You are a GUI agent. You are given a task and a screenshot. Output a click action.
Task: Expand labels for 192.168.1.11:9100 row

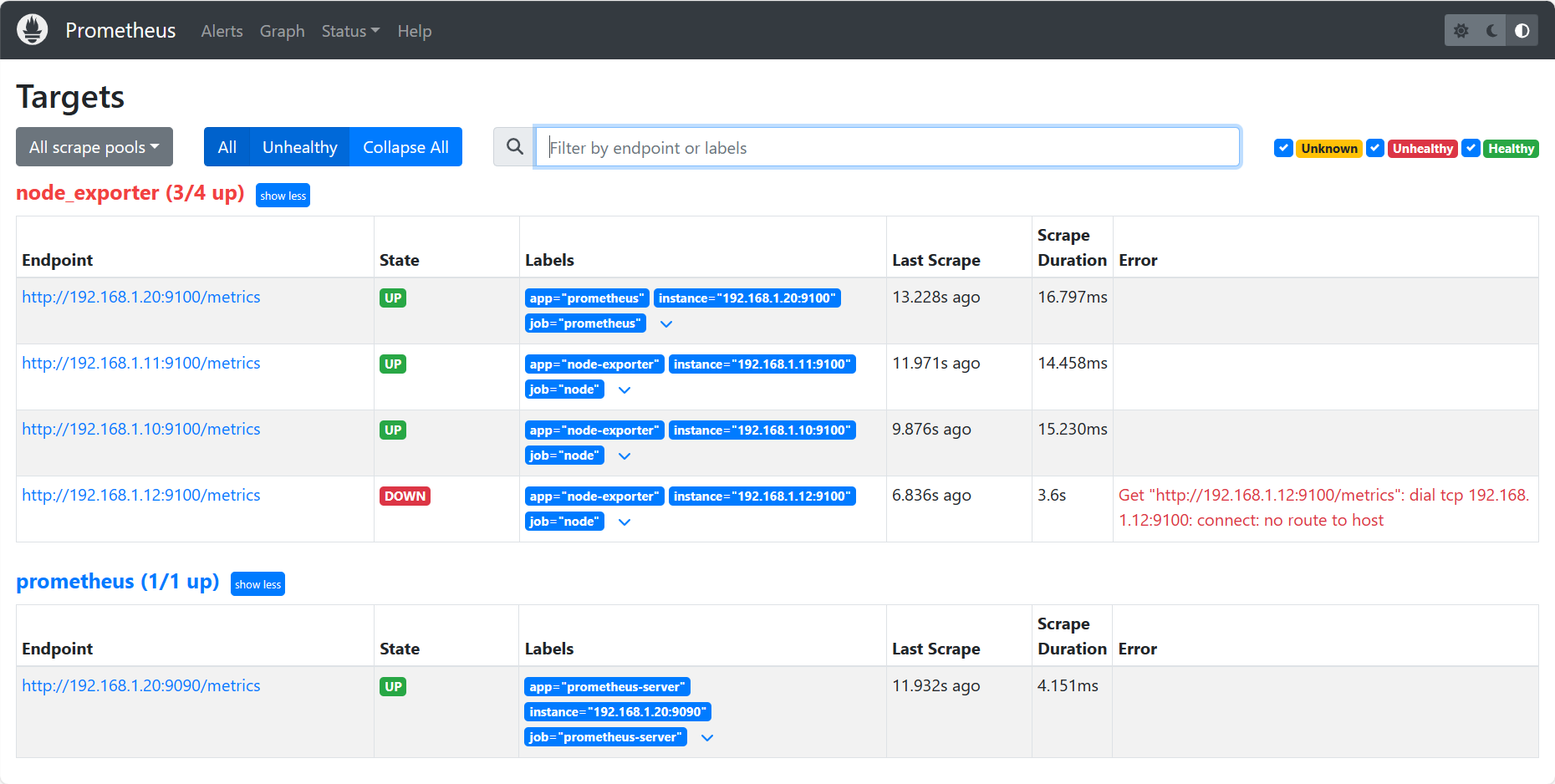pyautogui.click(x=625, y=389)
